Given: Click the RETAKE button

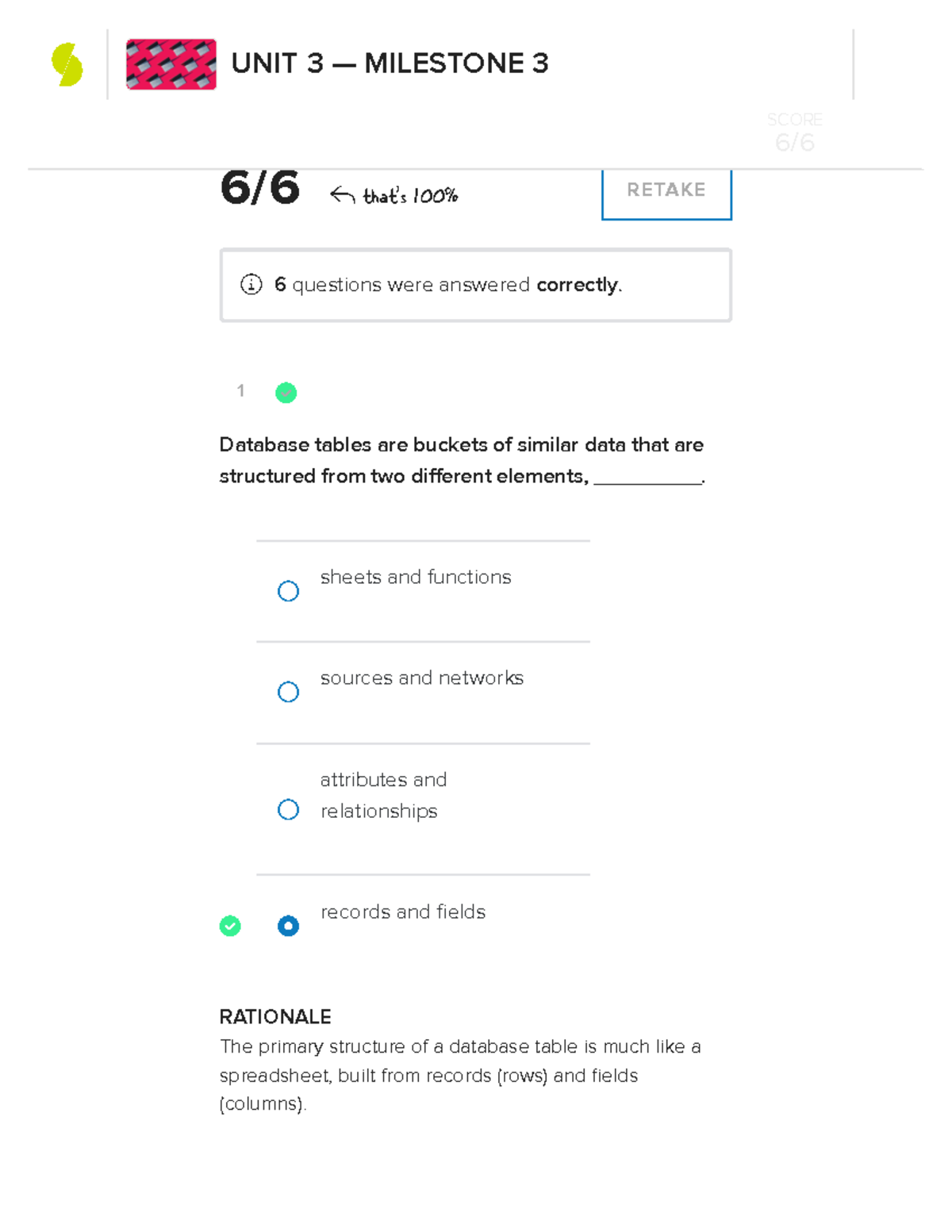Looking at the screenshot, I should click(666, 190).
